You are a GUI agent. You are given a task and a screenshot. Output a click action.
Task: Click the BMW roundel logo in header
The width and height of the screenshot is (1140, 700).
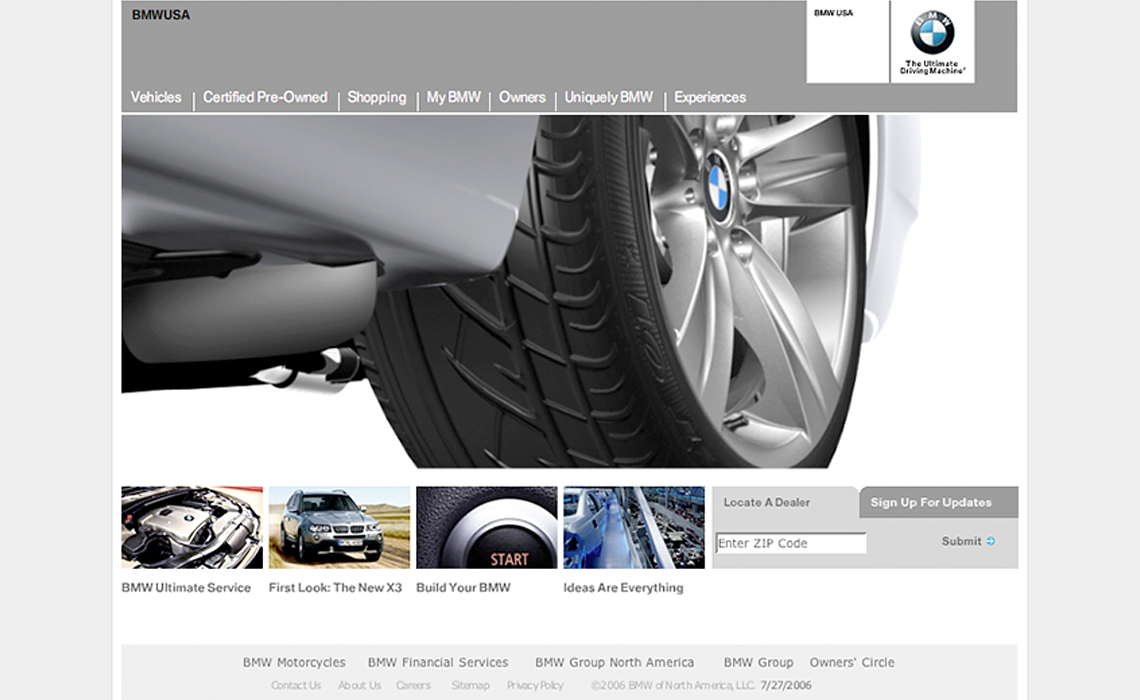pos(932,32)
